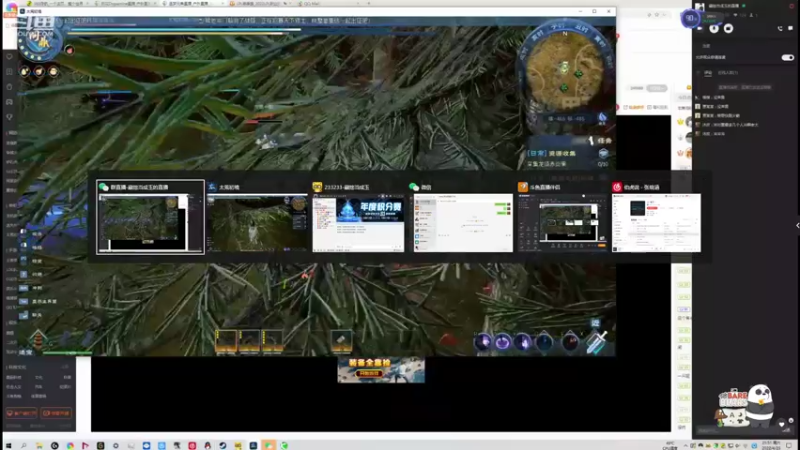
Task: Click the camera icon in live panel
Action: pos(700,29)
